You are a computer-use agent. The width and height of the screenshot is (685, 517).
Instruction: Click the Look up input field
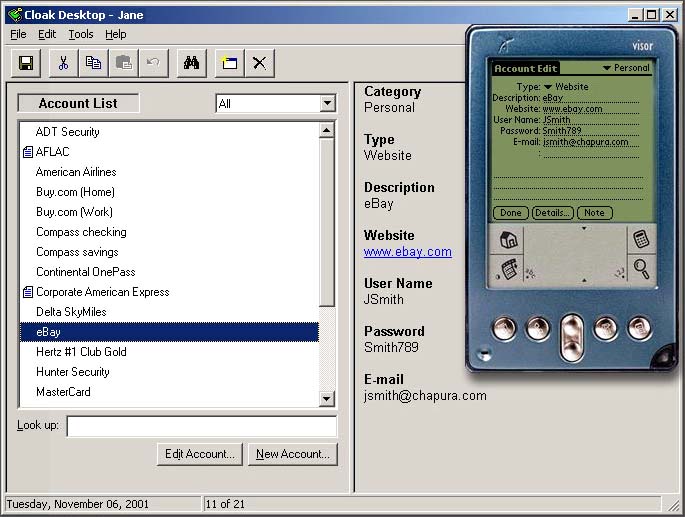tap(202, 427)
